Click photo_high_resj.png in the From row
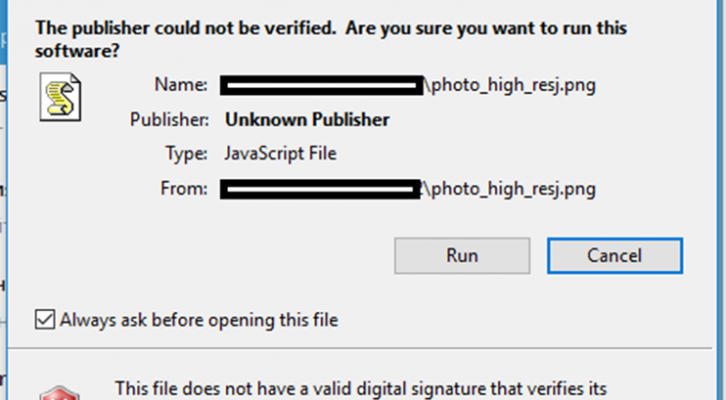The width and height of the screenshot is (726, 400). (514, 187)
